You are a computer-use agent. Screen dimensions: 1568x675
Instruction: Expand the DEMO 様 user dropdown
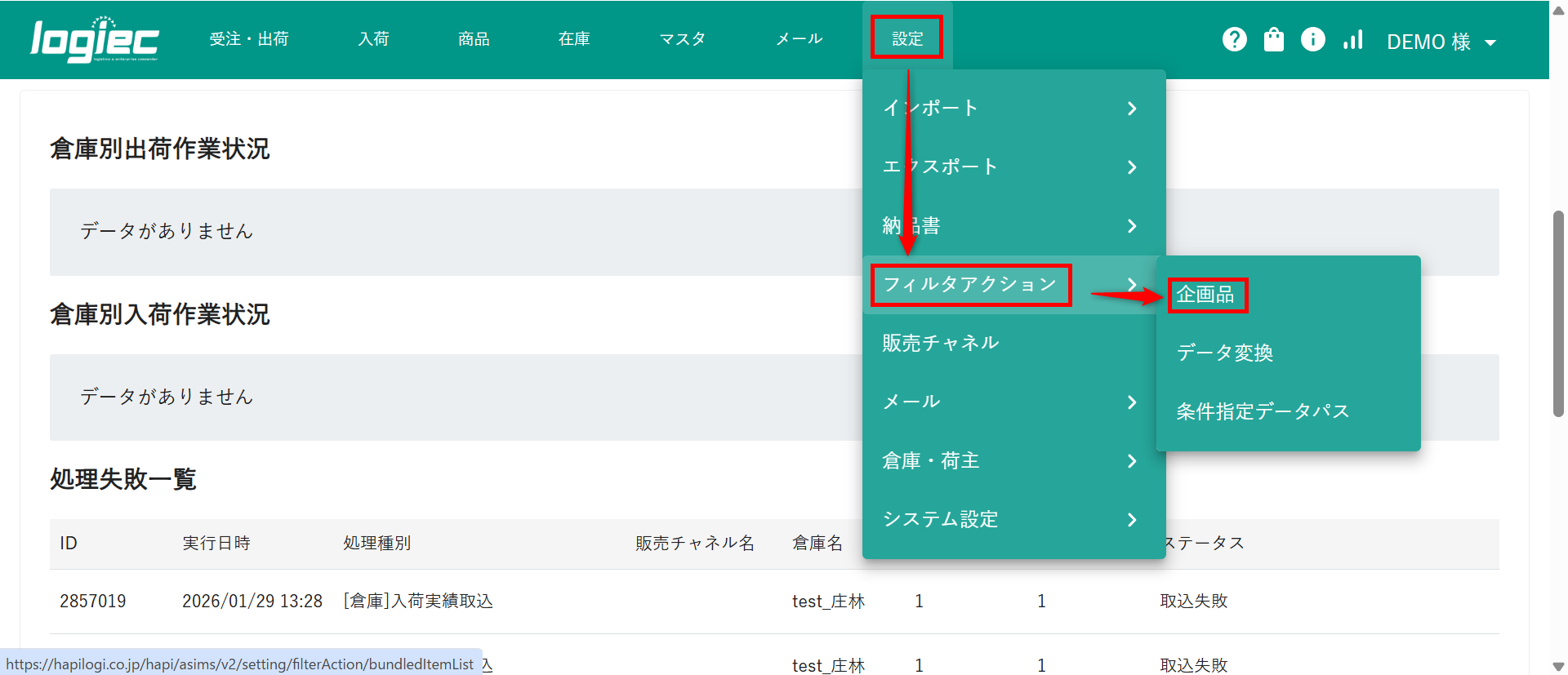tap(1441, 42)
